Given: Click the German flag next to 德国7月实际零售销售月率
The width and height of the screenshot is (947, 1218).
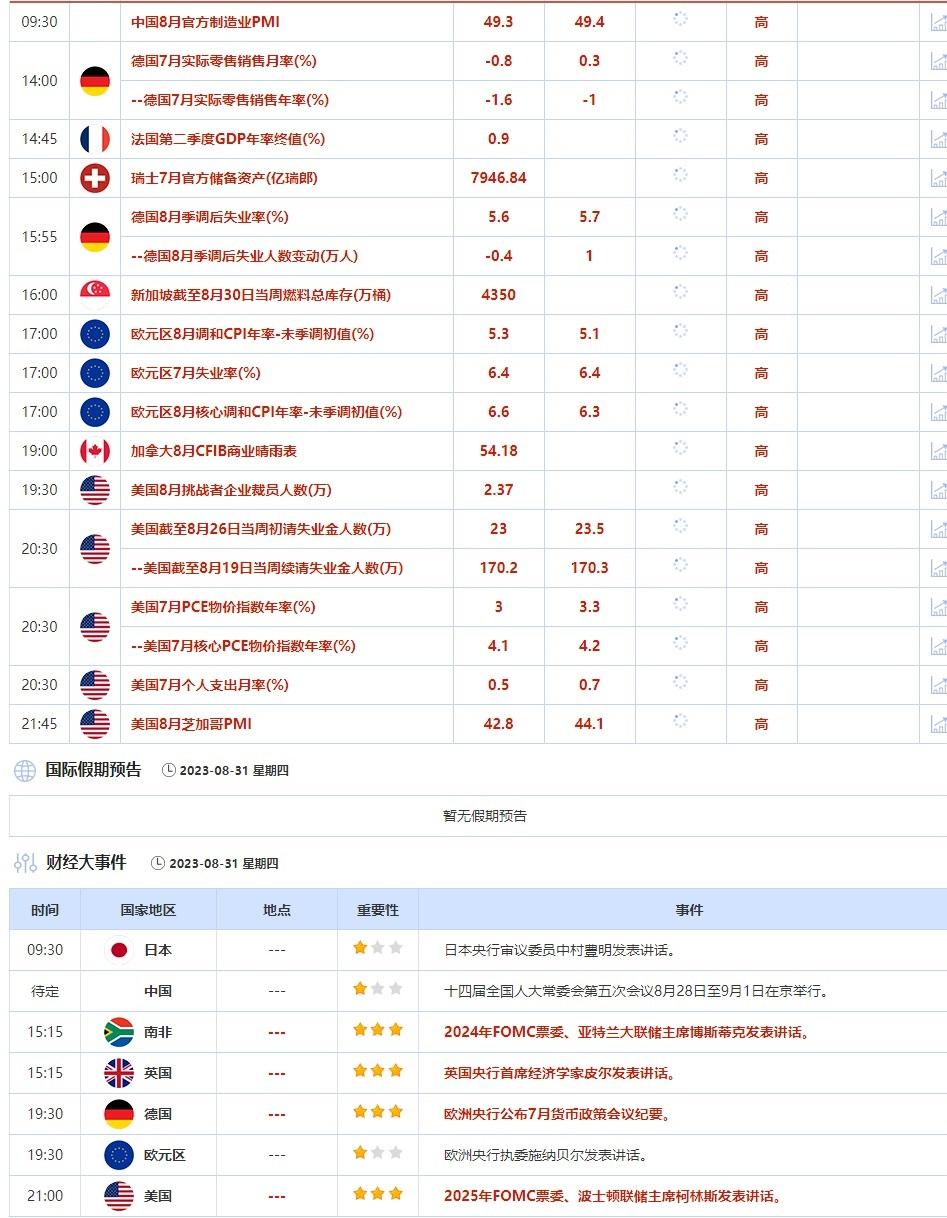Looking at the screenshot, I should point(94,80).
